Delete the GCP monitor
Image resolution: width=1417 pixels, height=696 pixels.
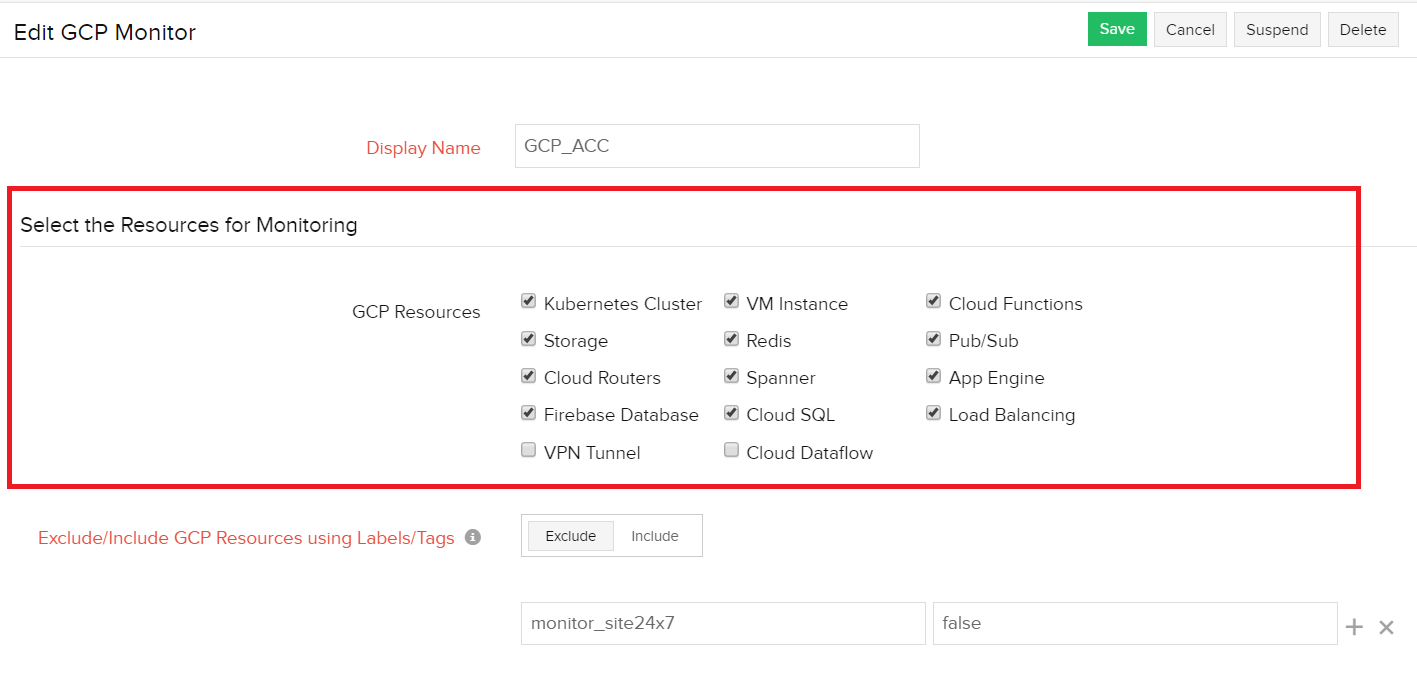(1363, 30)
